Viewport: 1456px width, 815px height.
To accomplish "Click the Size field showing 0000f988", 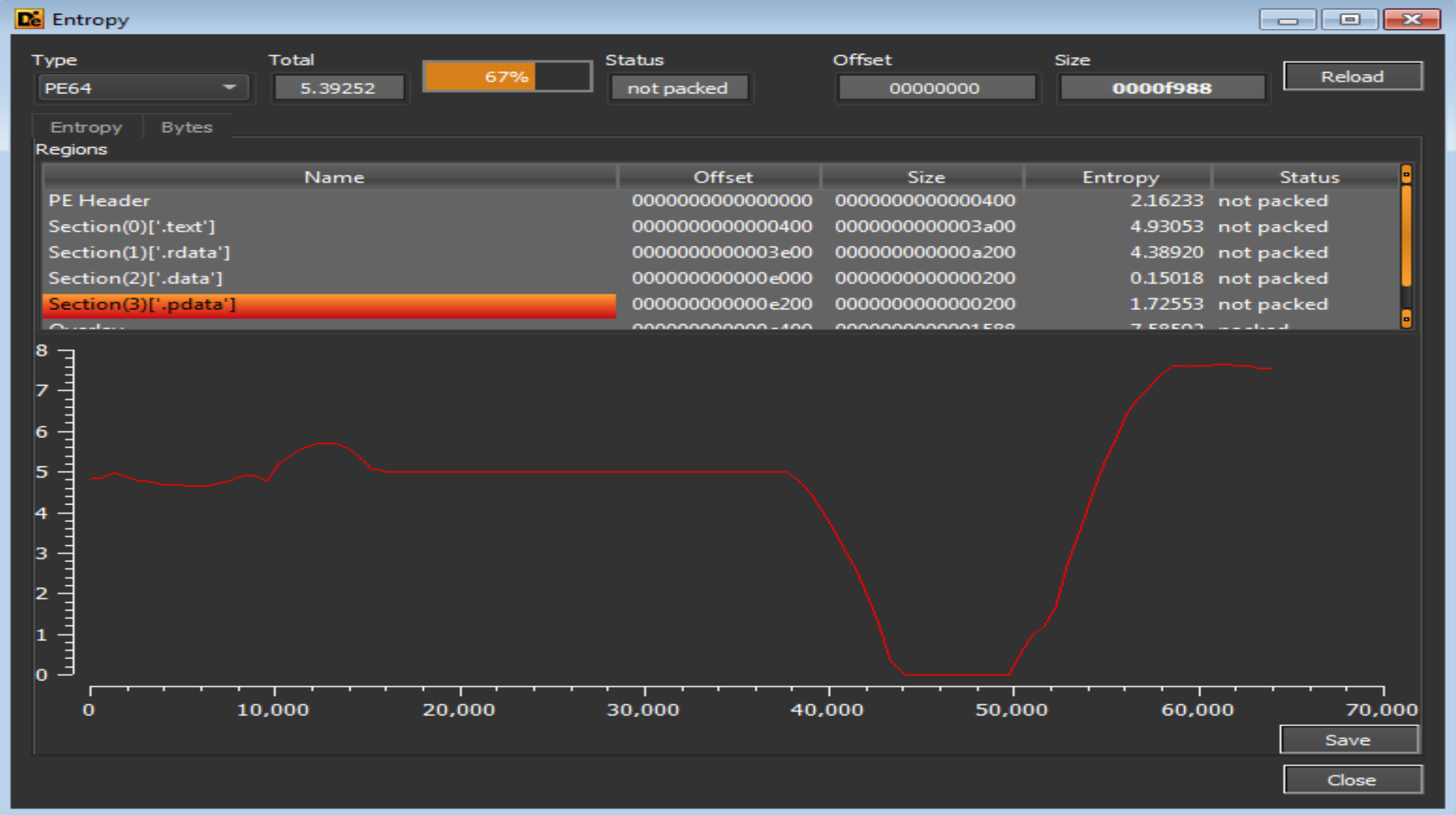I will 1162,88.
